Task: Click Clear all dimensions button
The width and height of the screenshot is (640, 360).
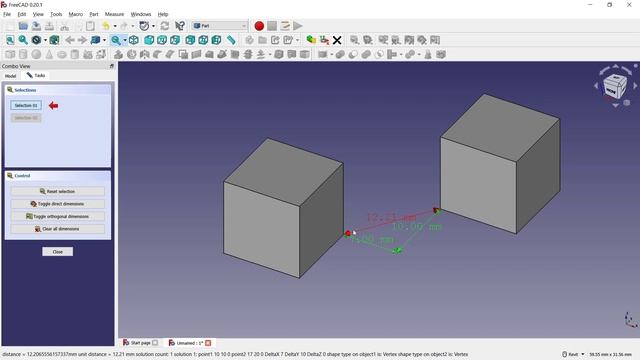Action: (x=58, y=229)
